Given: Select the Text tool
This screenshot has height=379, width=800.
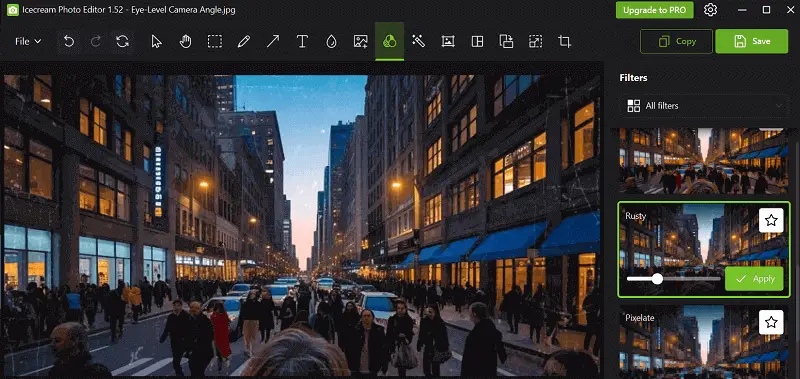Looking at the screenshot, I should click(x=302, y=41).
